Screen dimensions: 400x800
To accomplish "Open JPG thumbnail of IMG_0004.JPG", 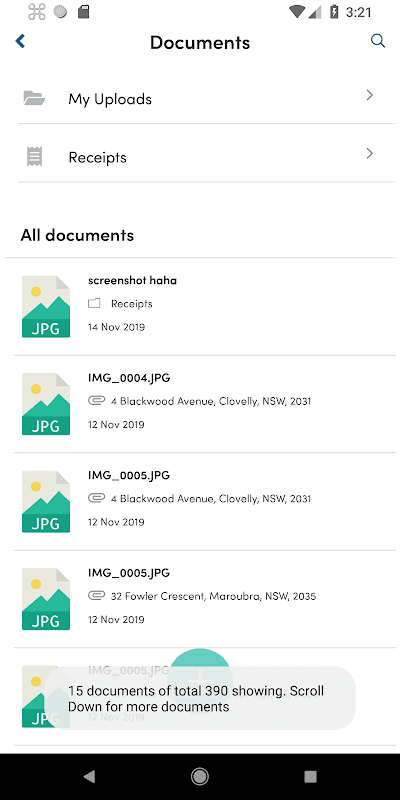I will 46,404.
